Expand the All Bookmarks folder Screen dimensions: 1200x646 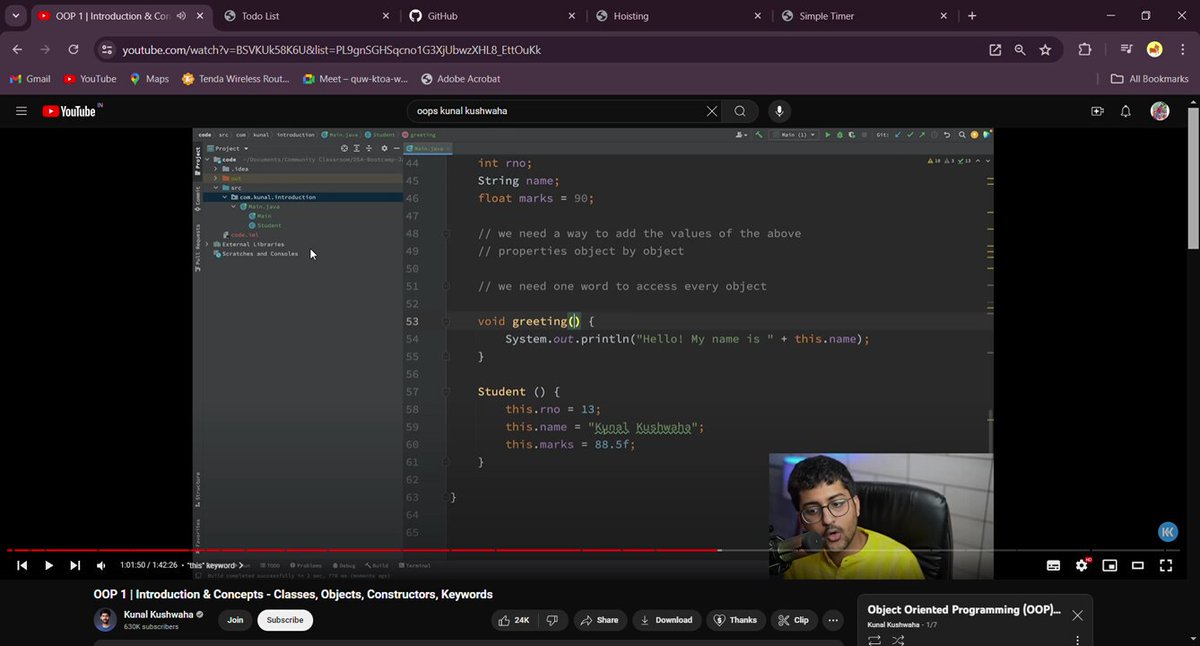click(1150, 79)
